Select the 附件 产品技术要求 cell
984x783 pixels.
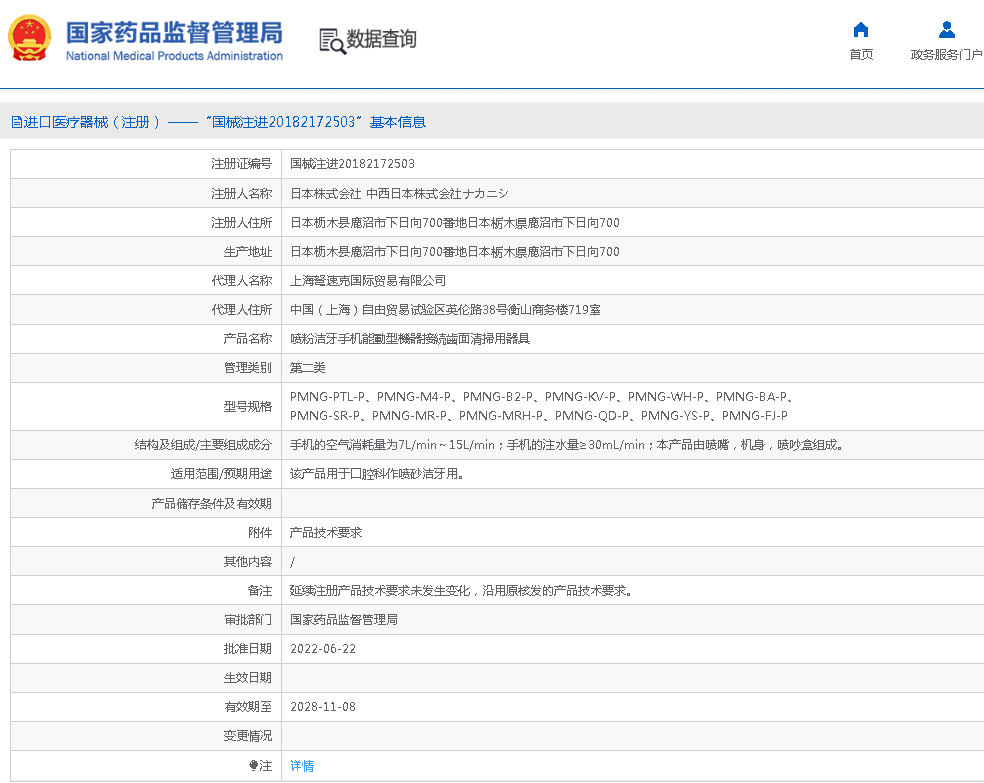[325, 532]
